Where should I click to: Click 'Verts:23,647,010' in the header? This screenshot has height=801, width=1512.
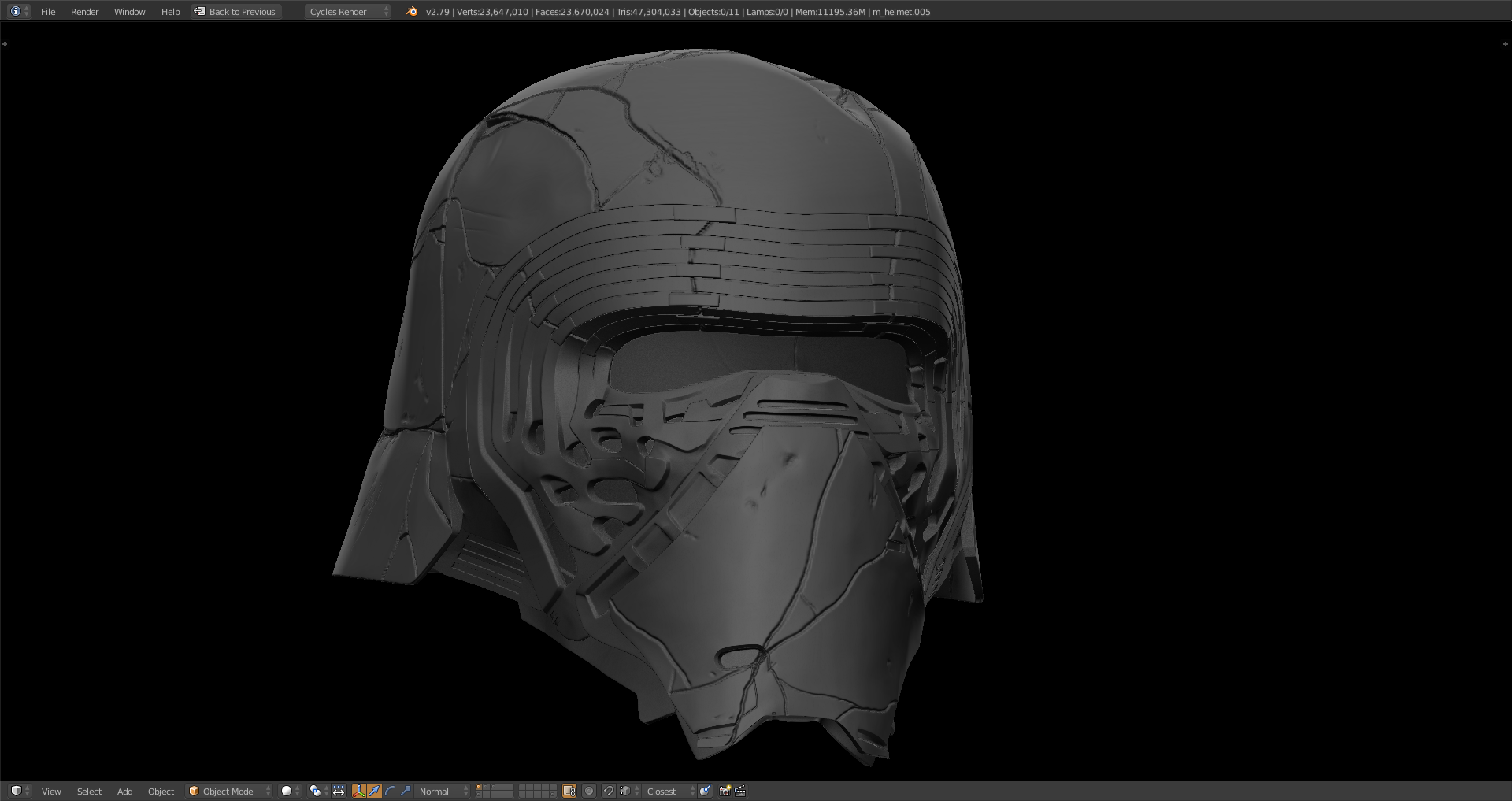pos(492,12)
